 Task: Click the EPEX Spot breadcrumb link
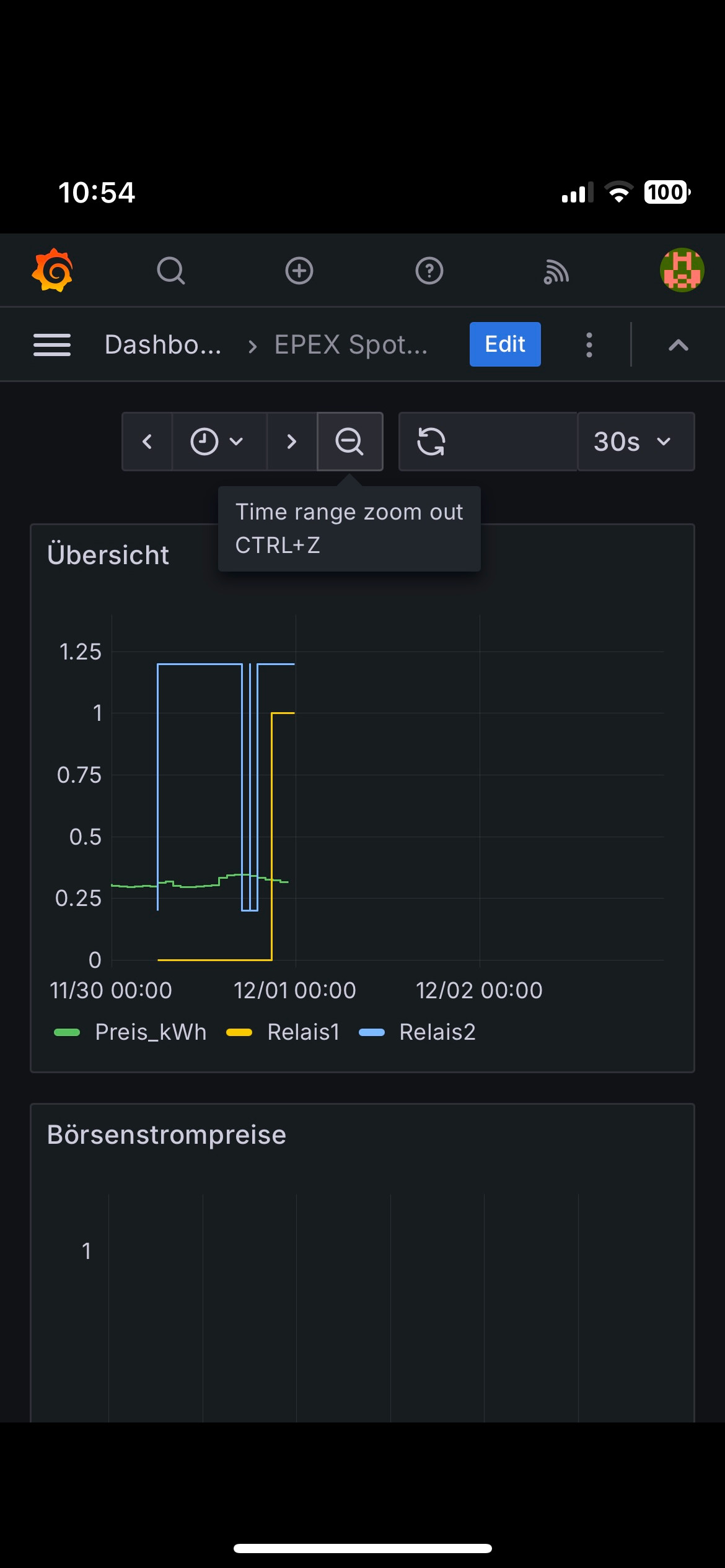(x=351, y=345)
